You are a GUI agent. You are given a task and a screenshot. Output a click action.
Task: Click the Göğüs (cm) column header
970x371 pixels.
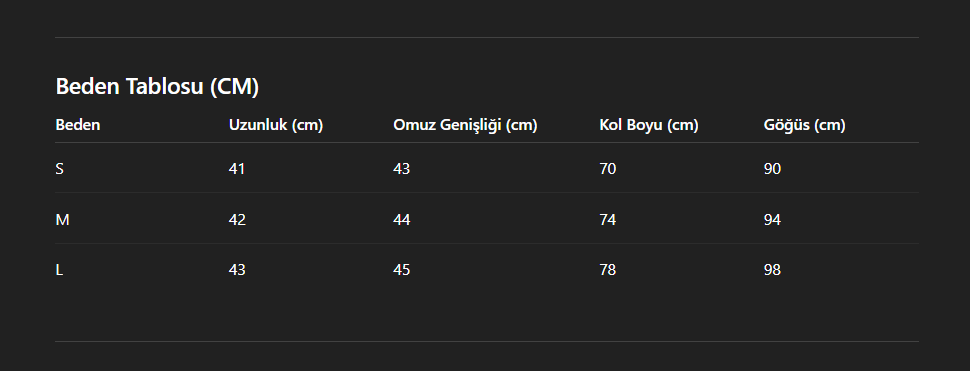tap(804, 125)
